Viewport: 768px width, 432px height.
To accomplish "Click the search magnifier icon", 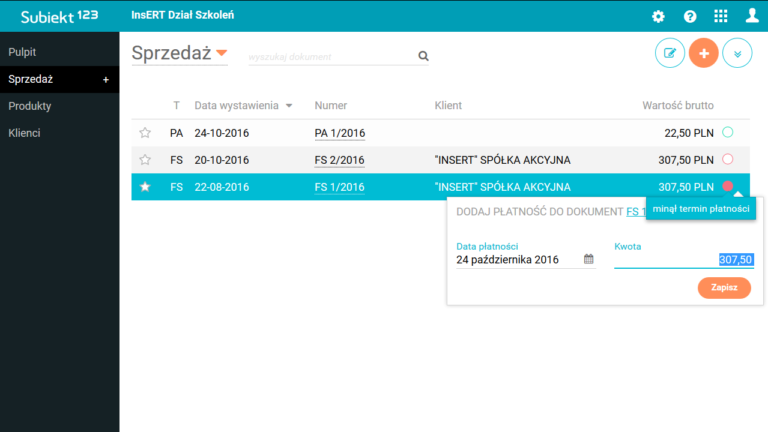I will (x=423, y=57).
